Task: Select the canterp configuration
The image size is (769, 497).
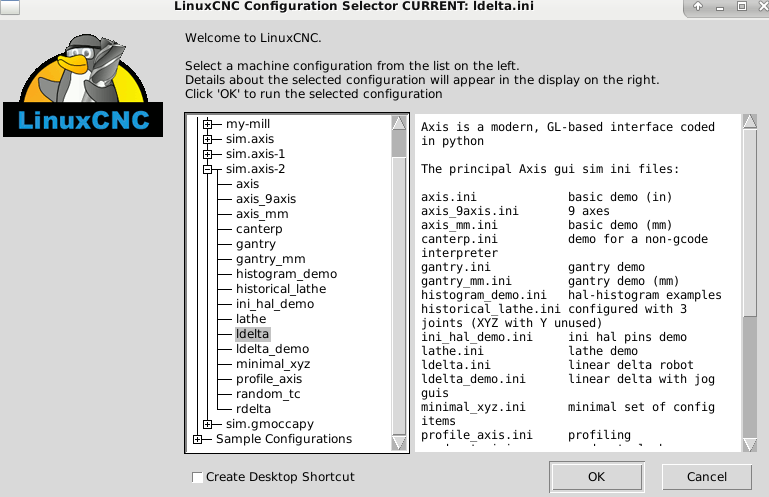Action: point(259,229)
